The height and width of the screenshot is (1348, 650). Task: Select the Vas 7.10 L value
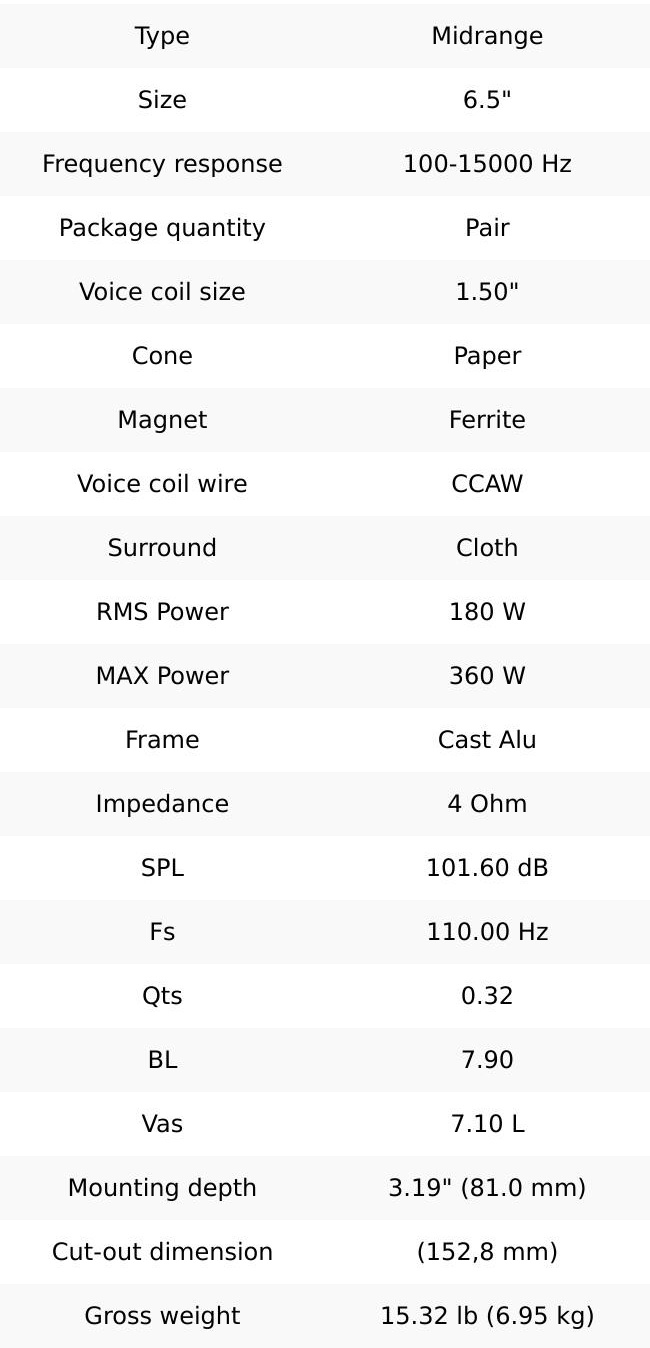pyautogui.click(x=487, y=1124)
